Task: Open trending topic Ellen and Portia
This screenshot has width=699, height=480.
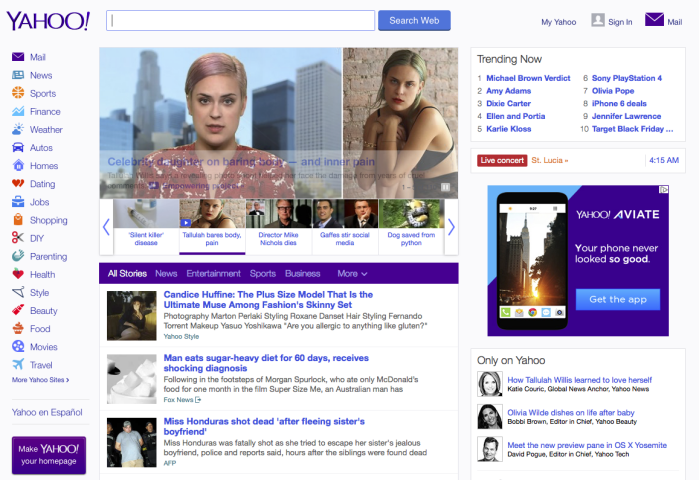Action: pos(516,116)
